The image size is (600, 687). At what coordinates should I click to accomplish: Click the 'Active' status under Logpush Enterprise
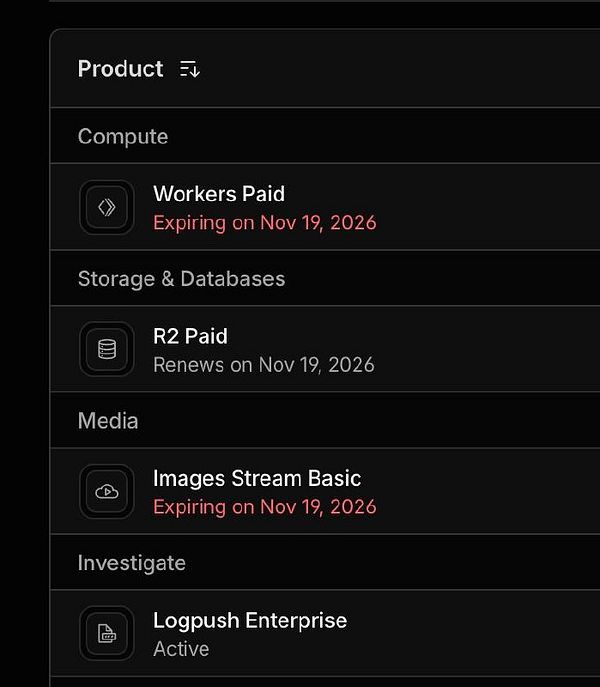pyautogui.click(x=181, y=649)
